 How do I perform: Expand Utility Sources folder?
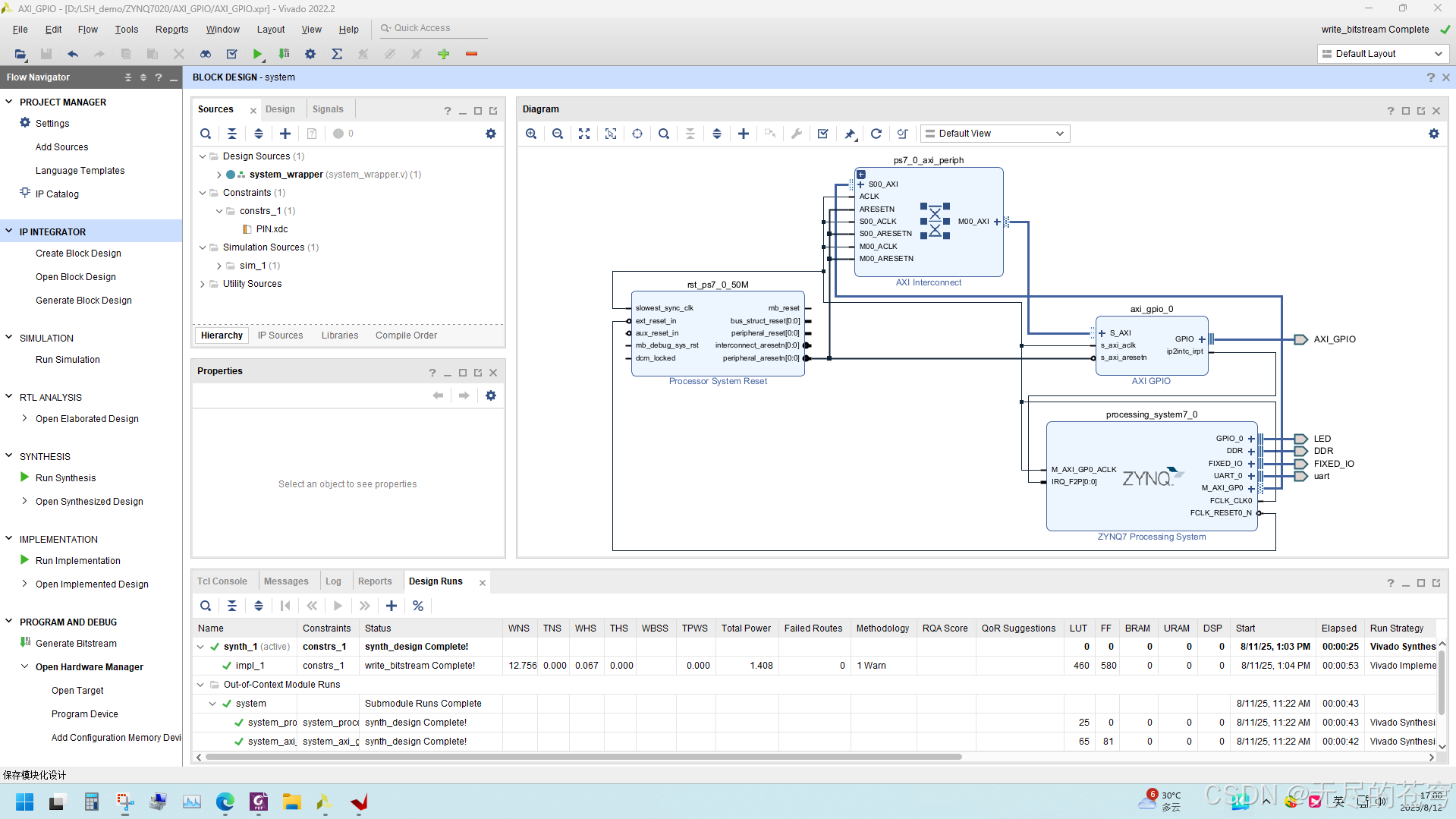[x=203, y=284]
